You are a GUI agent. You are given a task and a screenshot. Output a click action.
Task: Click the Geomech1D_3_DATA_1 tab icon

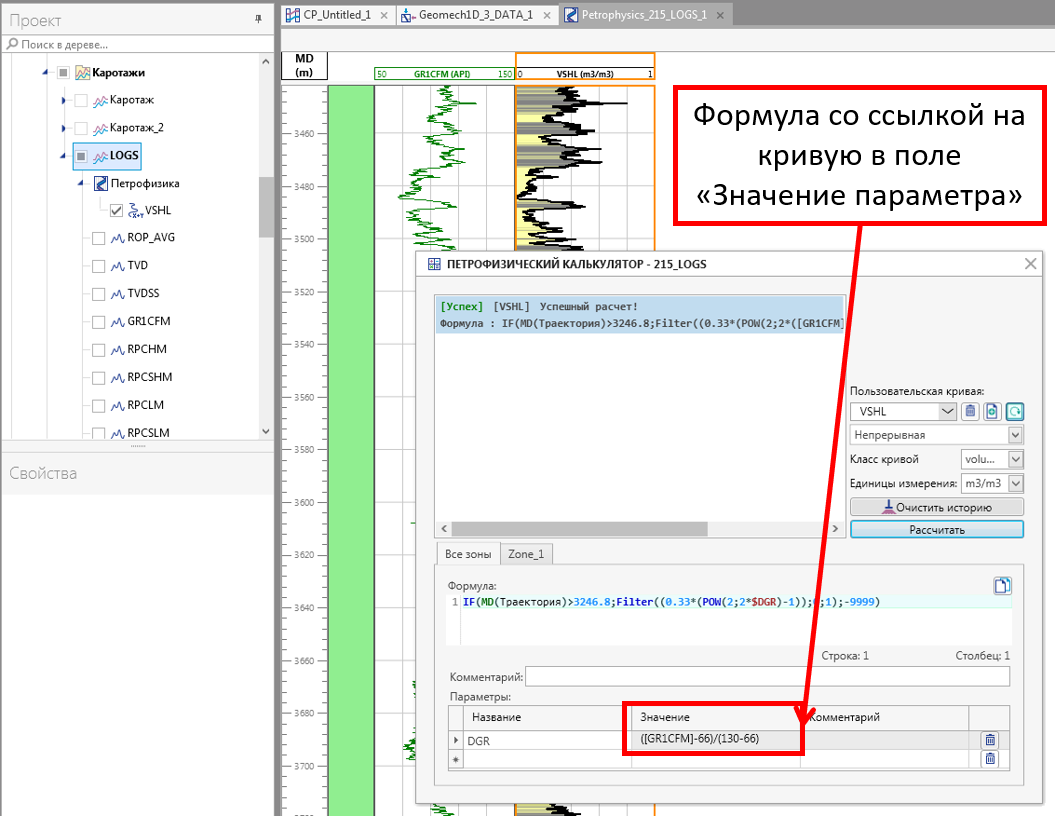click(408, 15)
